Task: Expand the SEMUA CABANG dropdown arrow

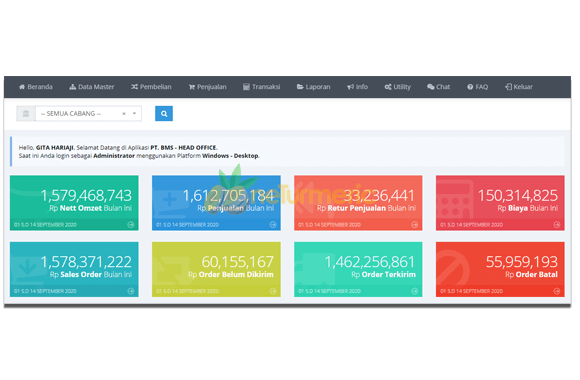Action: pos(135,114)
